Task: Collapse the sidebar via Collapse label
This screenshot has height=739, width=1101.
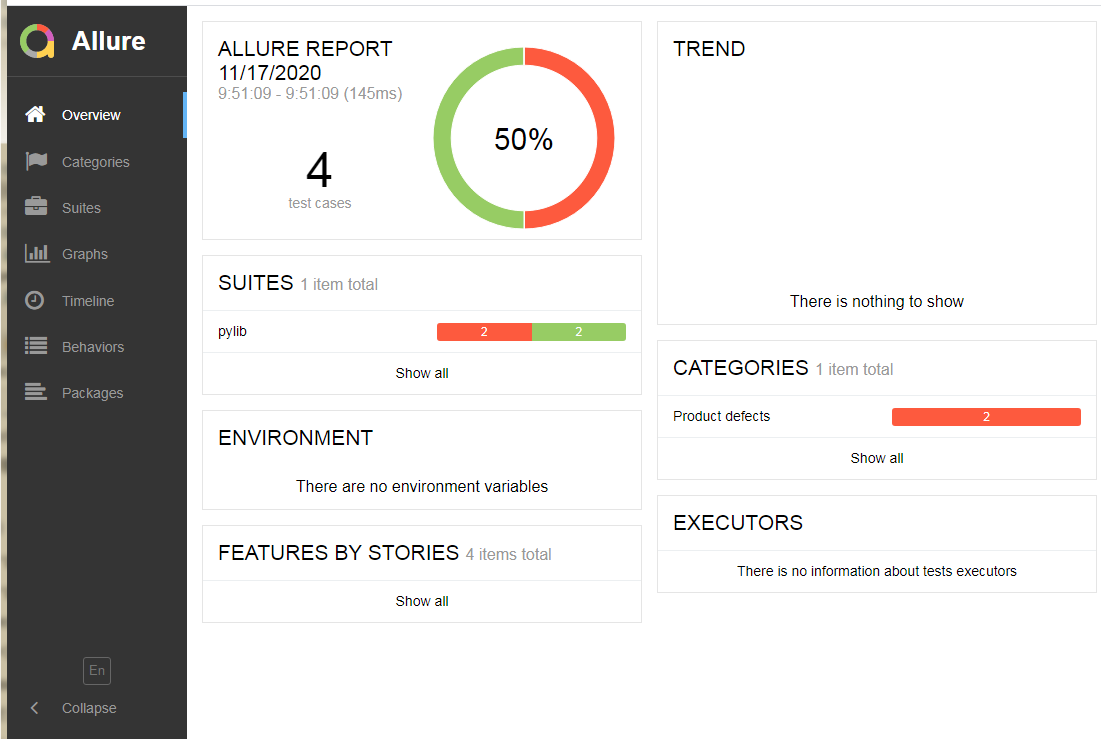Action: point(89,708)
